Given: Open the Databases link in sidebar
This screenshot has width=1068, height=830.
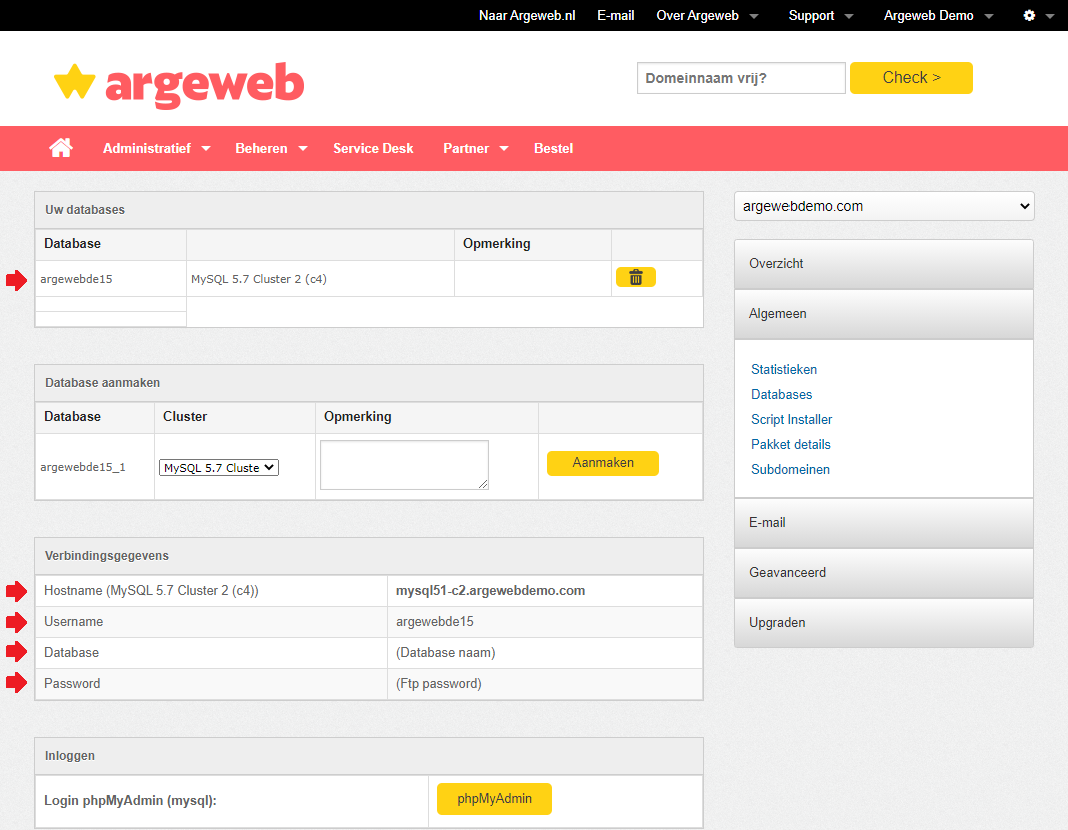Looking at the screenshot, I should pos(781,394).
